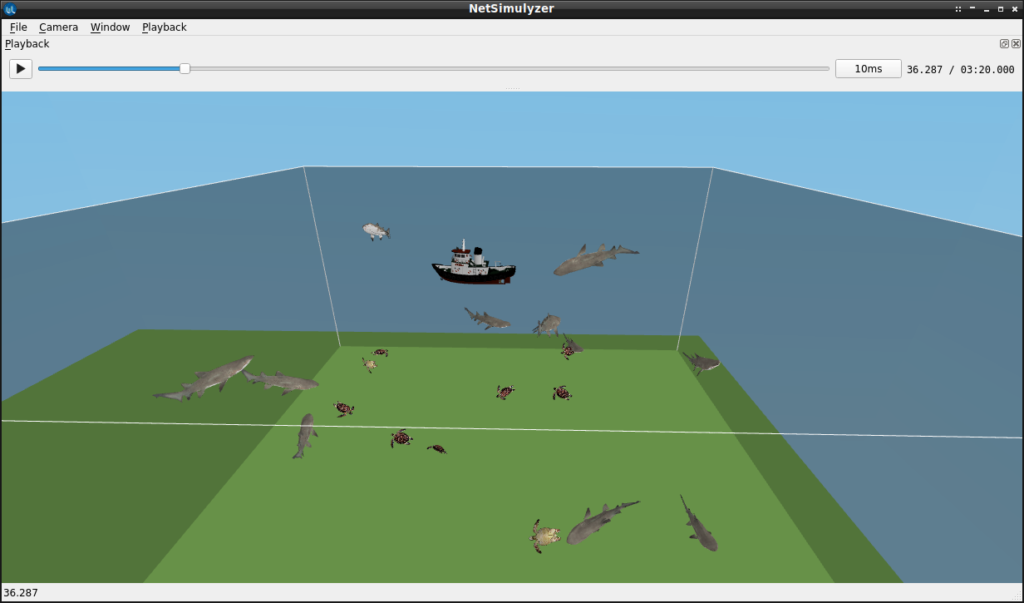
Task: Minimize the NetSimulyzer window
Action: click(986, 8)
